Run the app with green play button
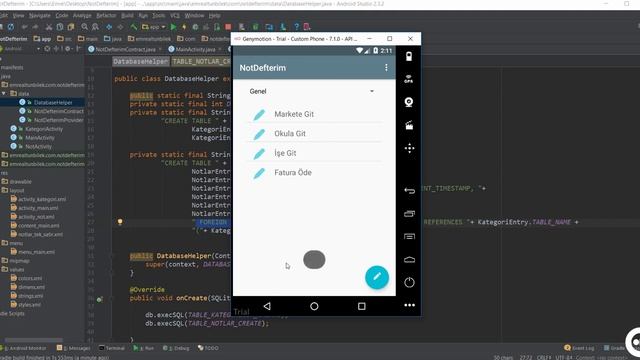Viewport: 640px width, 360px height. (173, 27)
